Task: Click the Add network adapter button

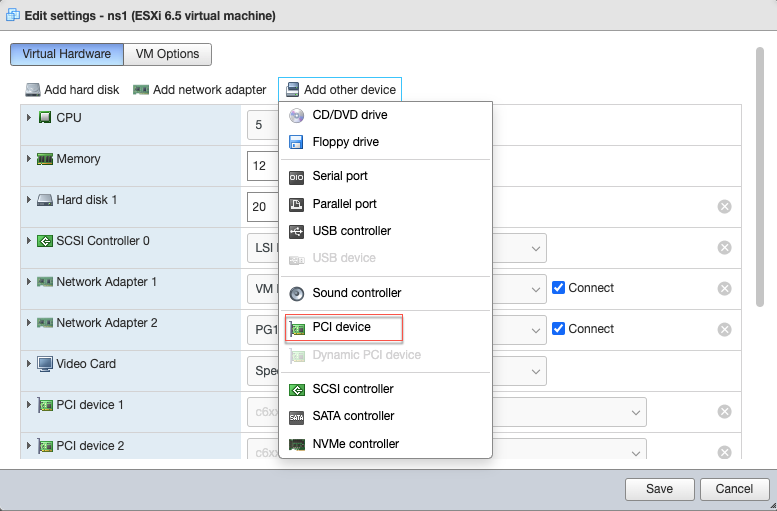Action: click(200, 90)
